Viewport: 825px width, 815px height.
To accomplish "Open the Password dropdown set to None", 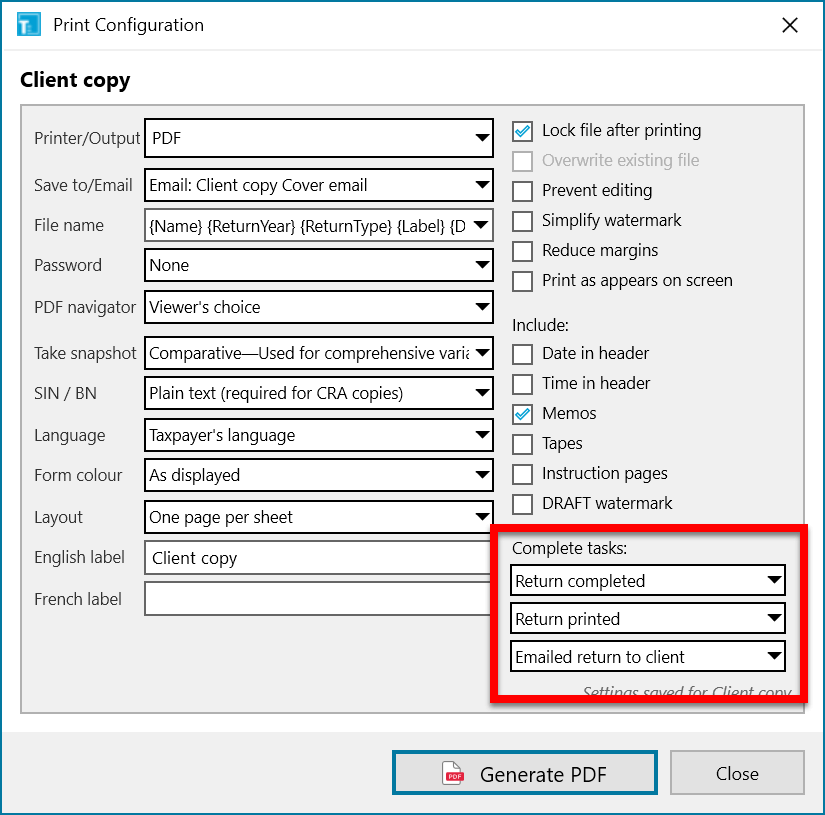I will 319,265.
